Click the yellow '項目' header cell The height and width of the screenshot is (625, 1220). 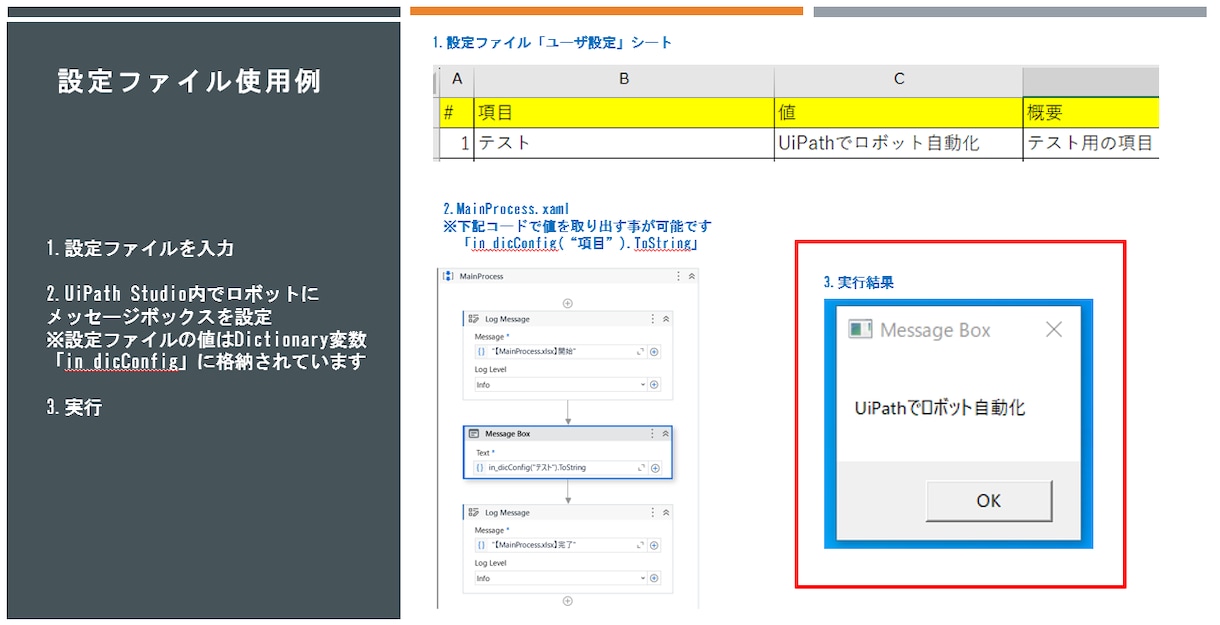[x=624, y=113]
